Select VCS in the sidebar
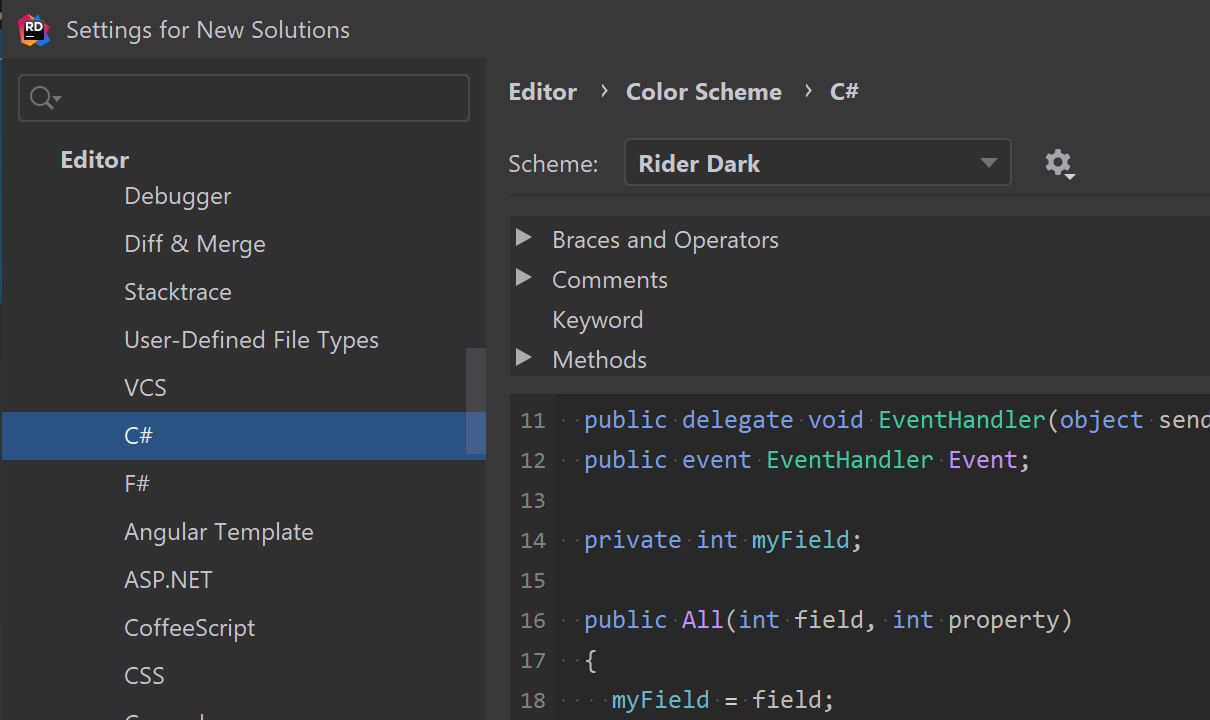1210x720 pixels. (145, 388)
